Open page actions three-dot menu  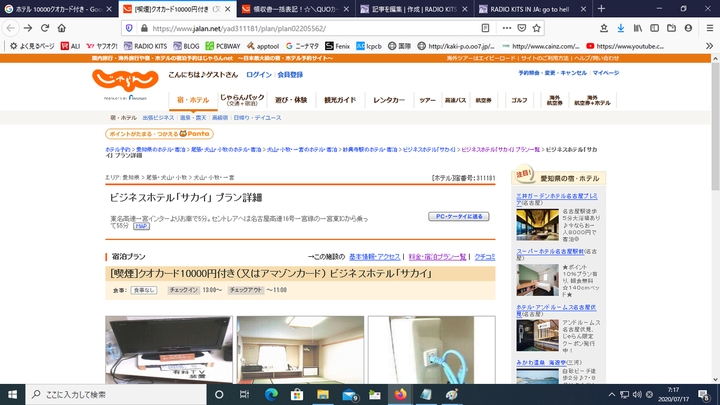506,28
